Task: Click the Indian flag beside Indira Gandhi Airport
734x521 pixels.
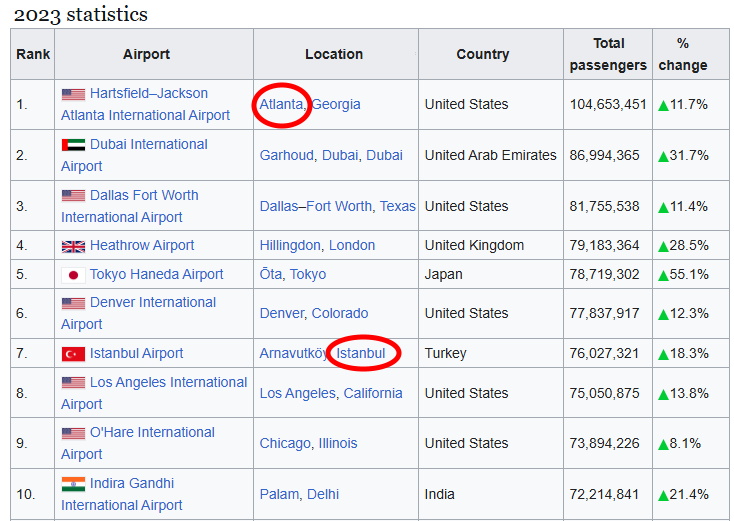Action: [x=73, y=484]
